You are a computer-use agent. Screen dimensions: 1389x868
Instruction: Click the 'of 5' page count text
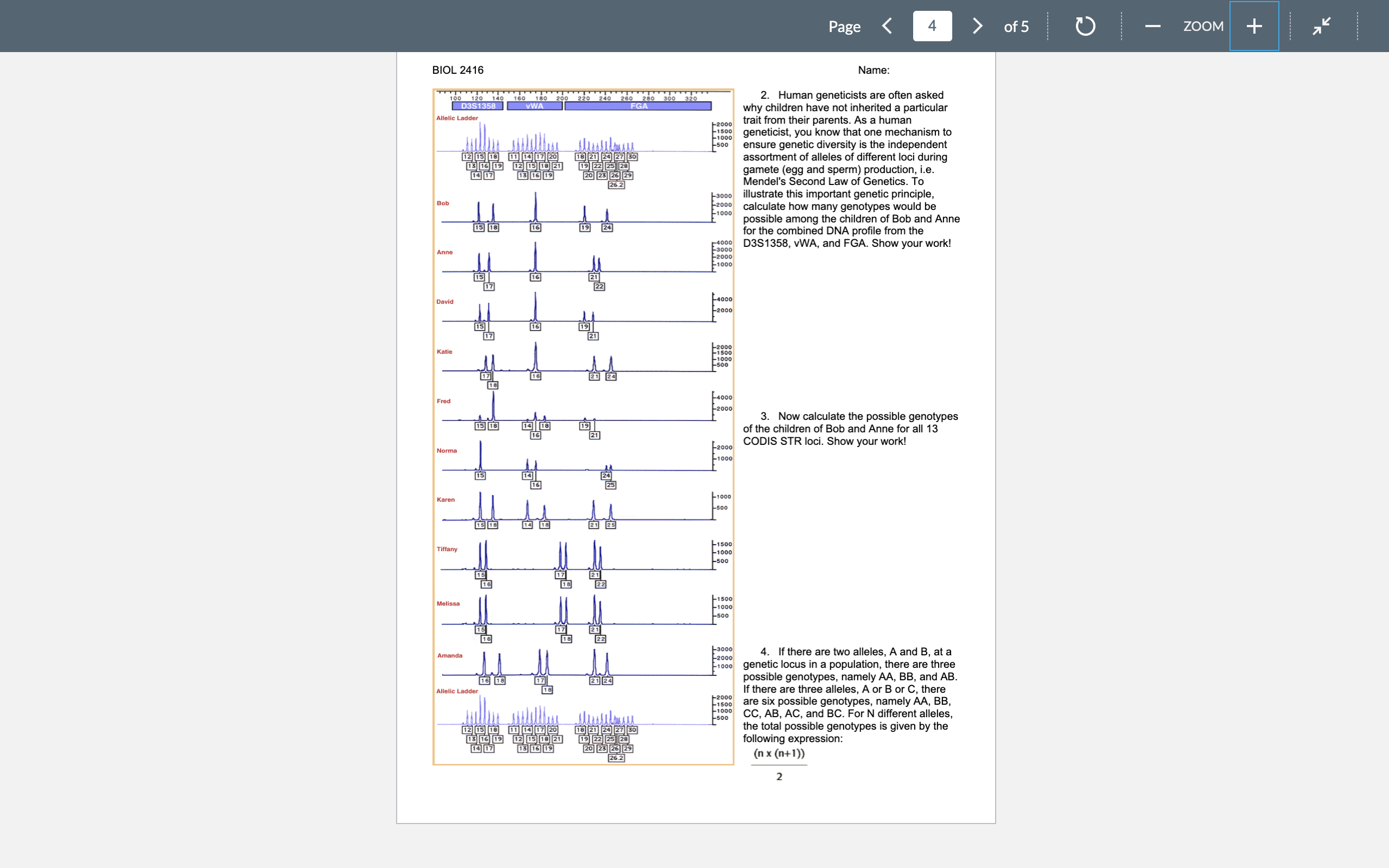pyautogui.click(x=1016, y=27)
